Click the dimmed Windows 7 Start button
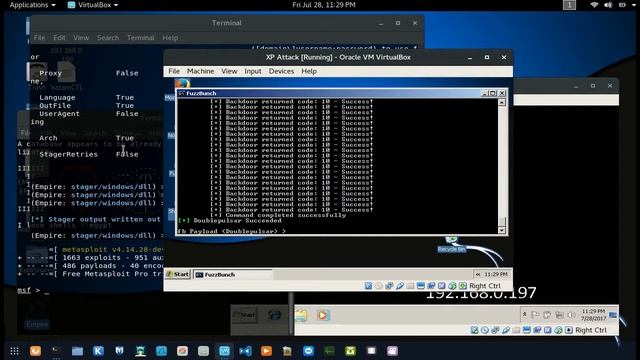 [244, 315]
